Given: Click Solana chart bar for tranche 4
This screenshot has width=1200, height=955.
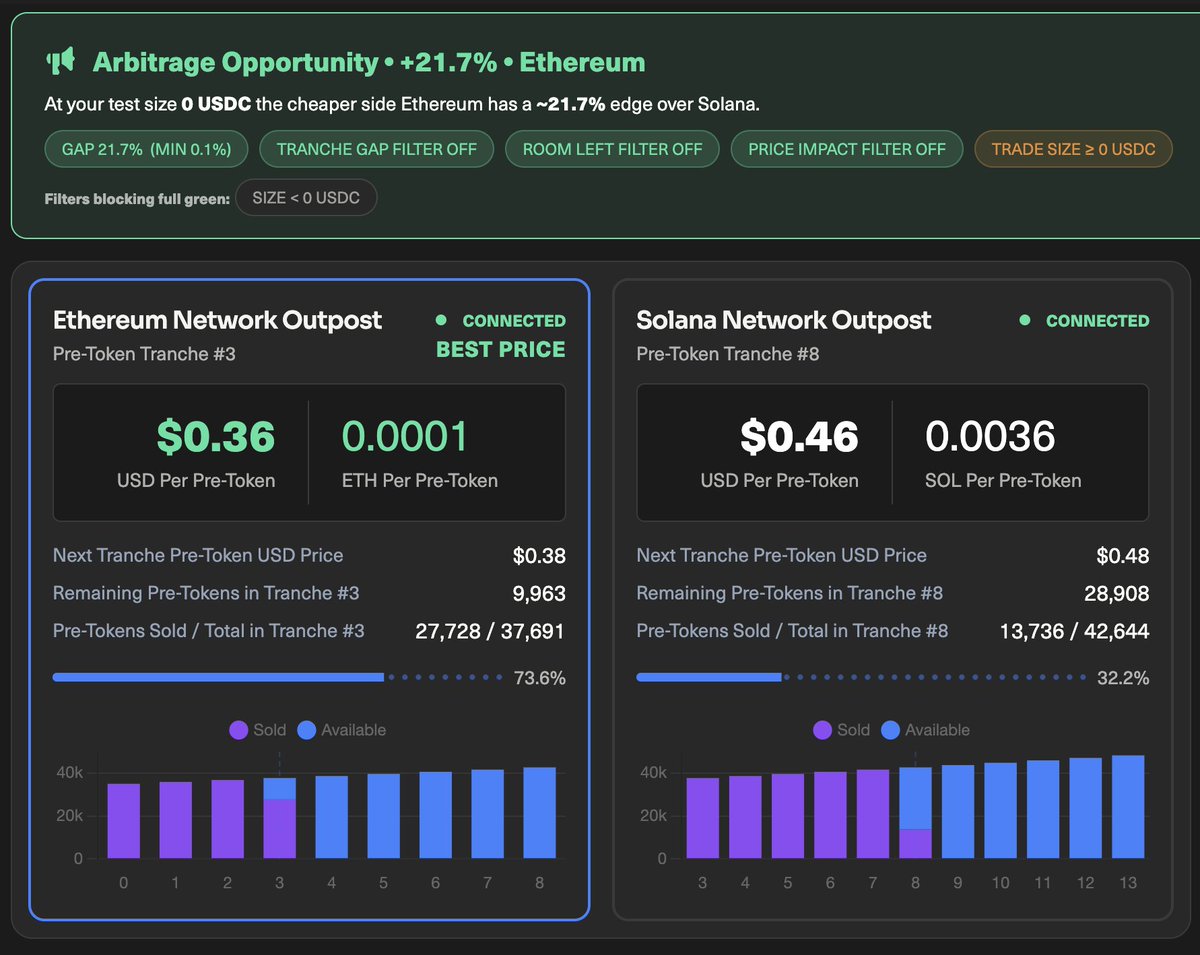Looking at the screenshot, I should tap(745, 817).
